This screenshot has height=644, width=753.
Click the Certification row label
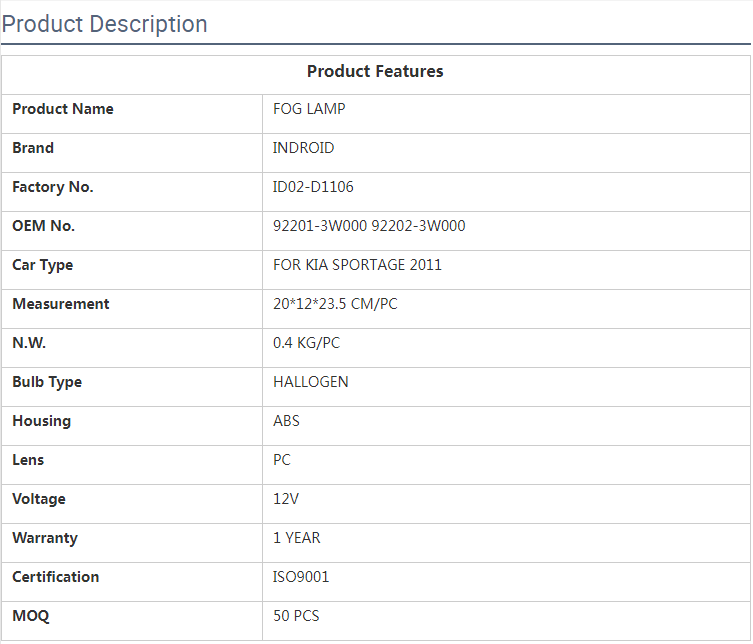click(55, 577)
